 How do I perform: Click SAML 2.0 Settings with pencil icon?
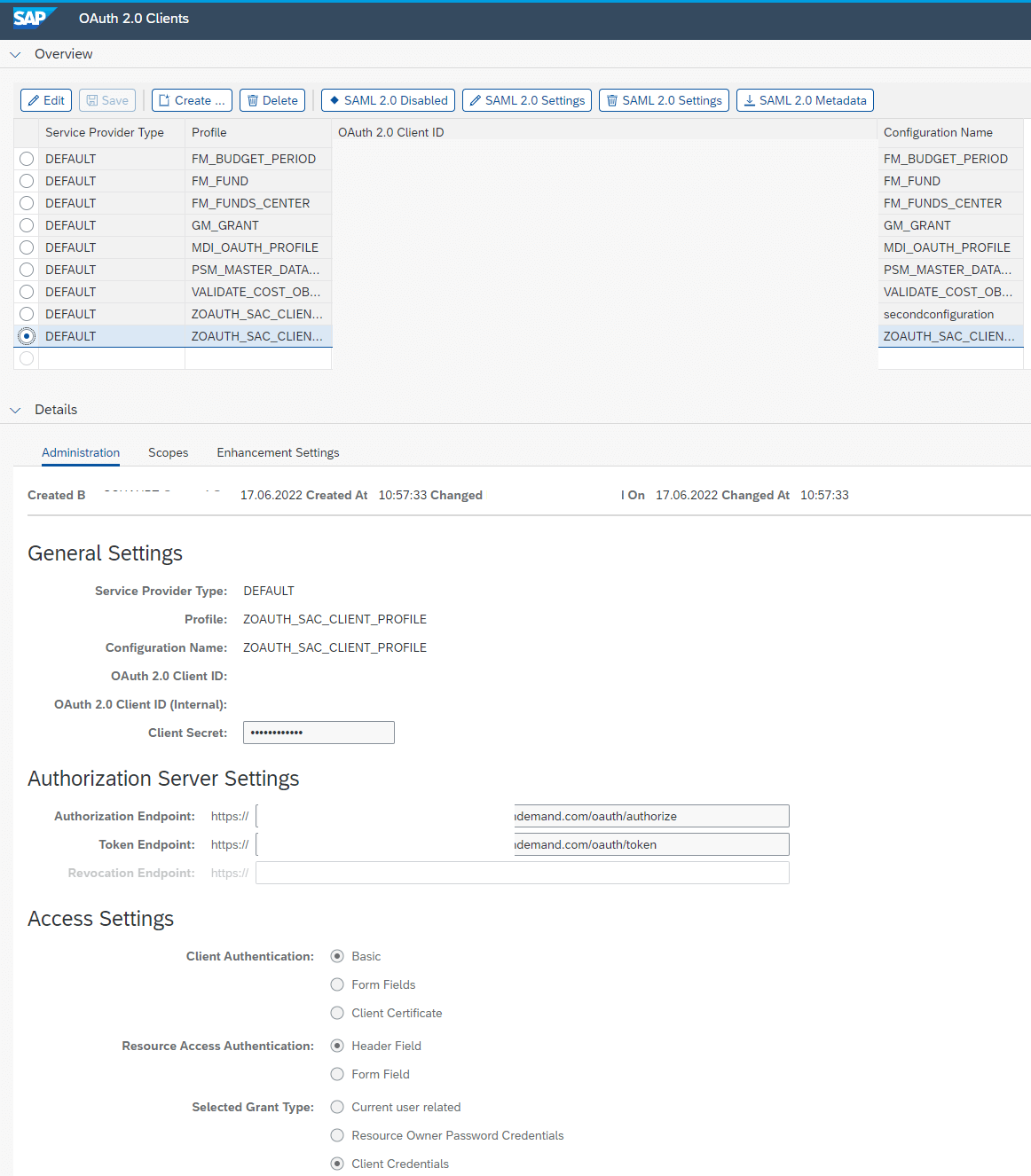pyautogui.click(x=527, y=100)
